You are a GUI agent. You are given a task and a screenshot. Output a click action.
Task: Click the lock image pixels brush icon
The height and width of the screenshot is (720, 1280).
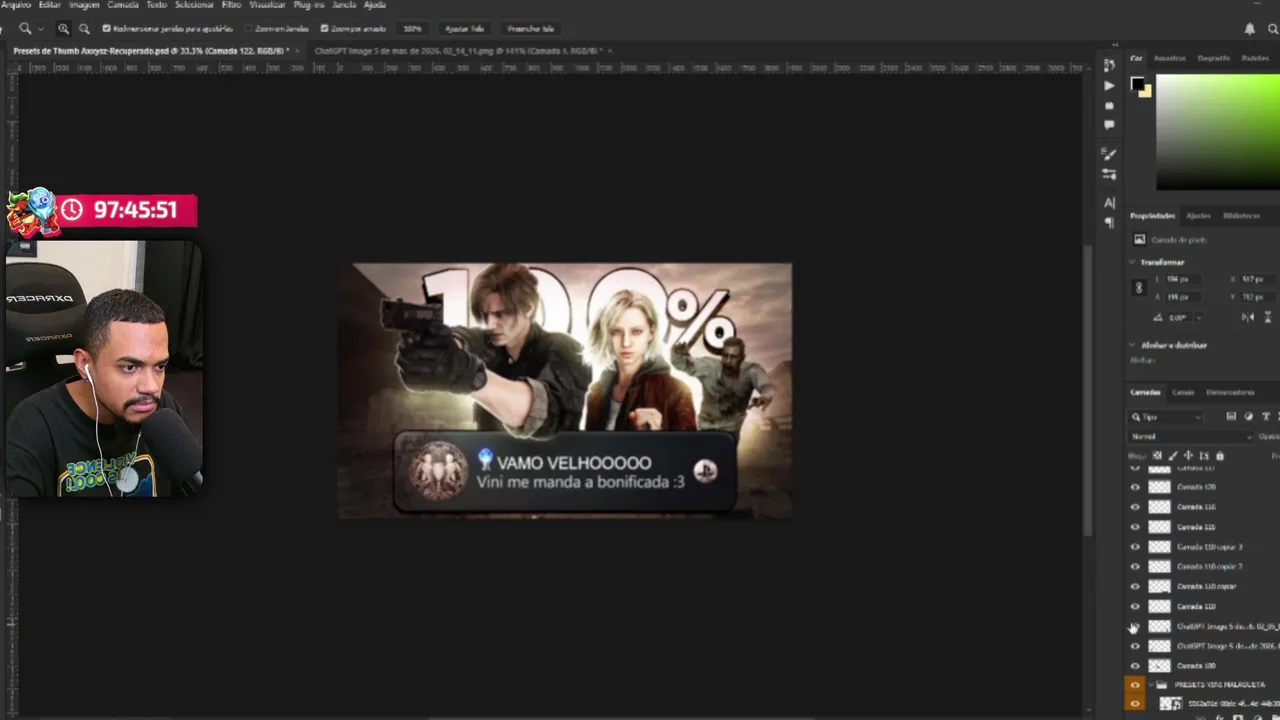point(1173,456)
